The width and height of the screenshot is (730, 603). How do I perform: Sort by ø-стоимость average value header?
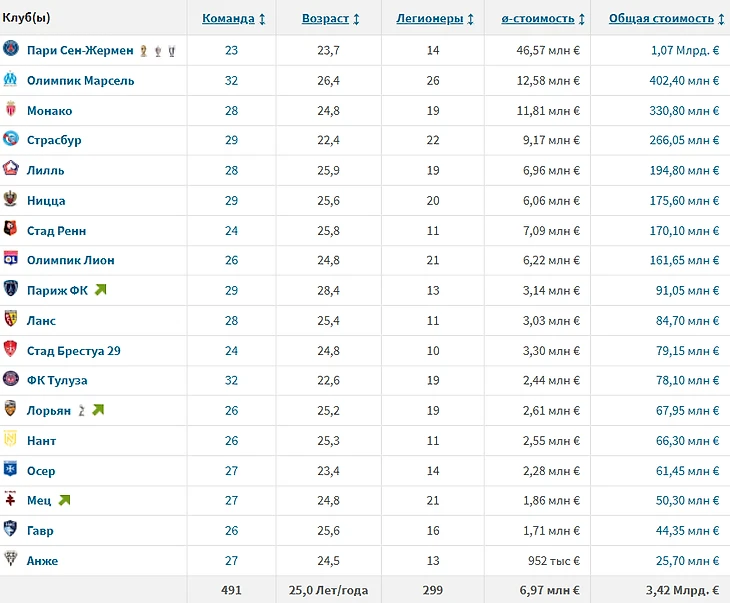[542, 18]
